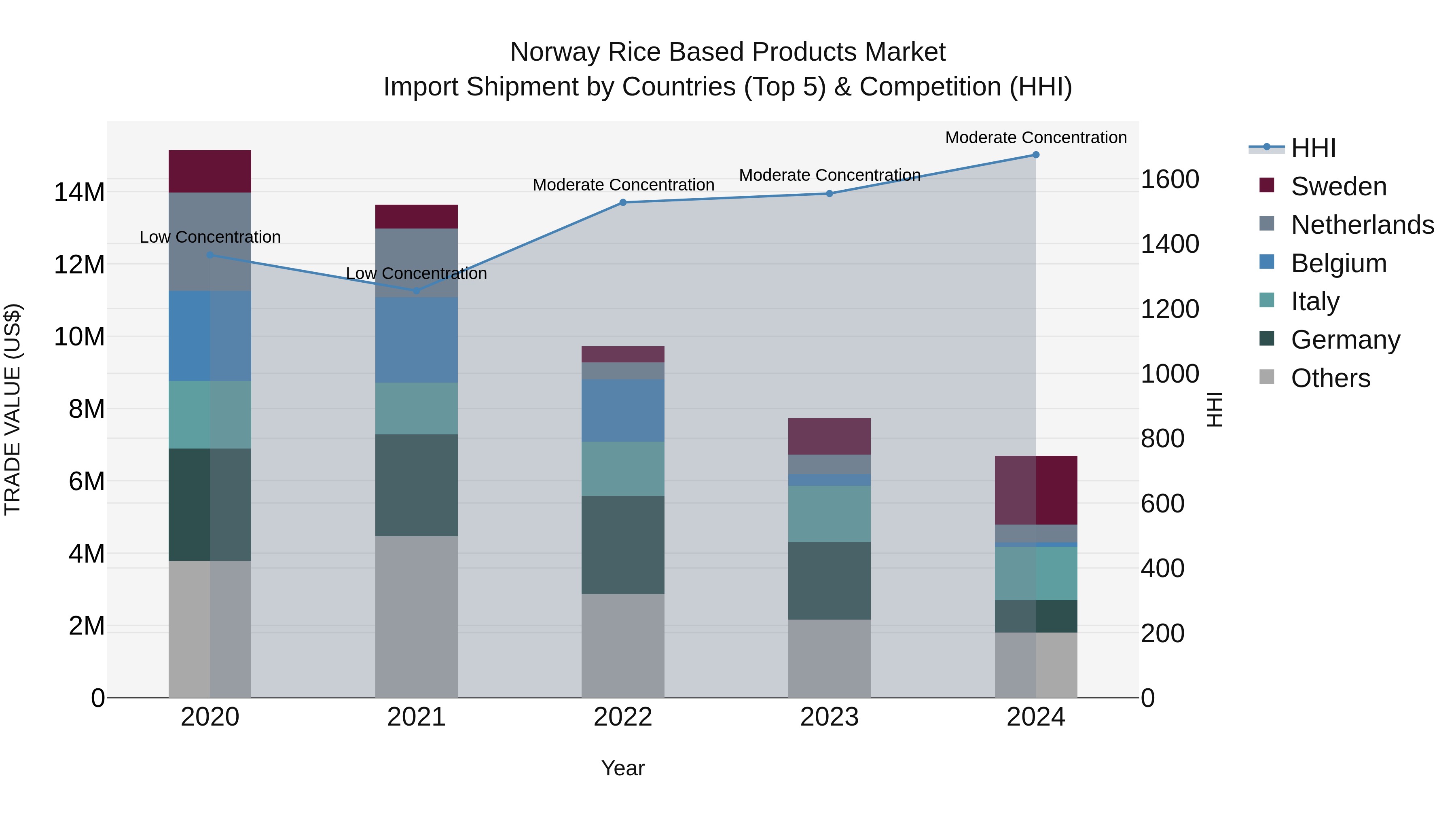Screen dimensions: 1456x819
Task: Click the 2020 HHI data point
Action: [x=210, y=255]
